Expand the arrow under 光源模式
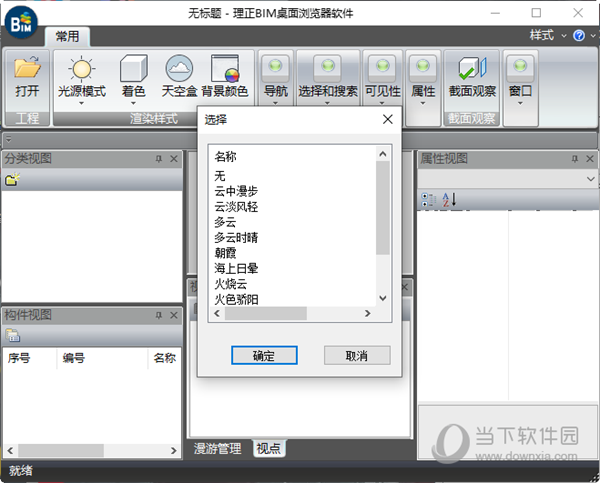 (x=82, y=103)
